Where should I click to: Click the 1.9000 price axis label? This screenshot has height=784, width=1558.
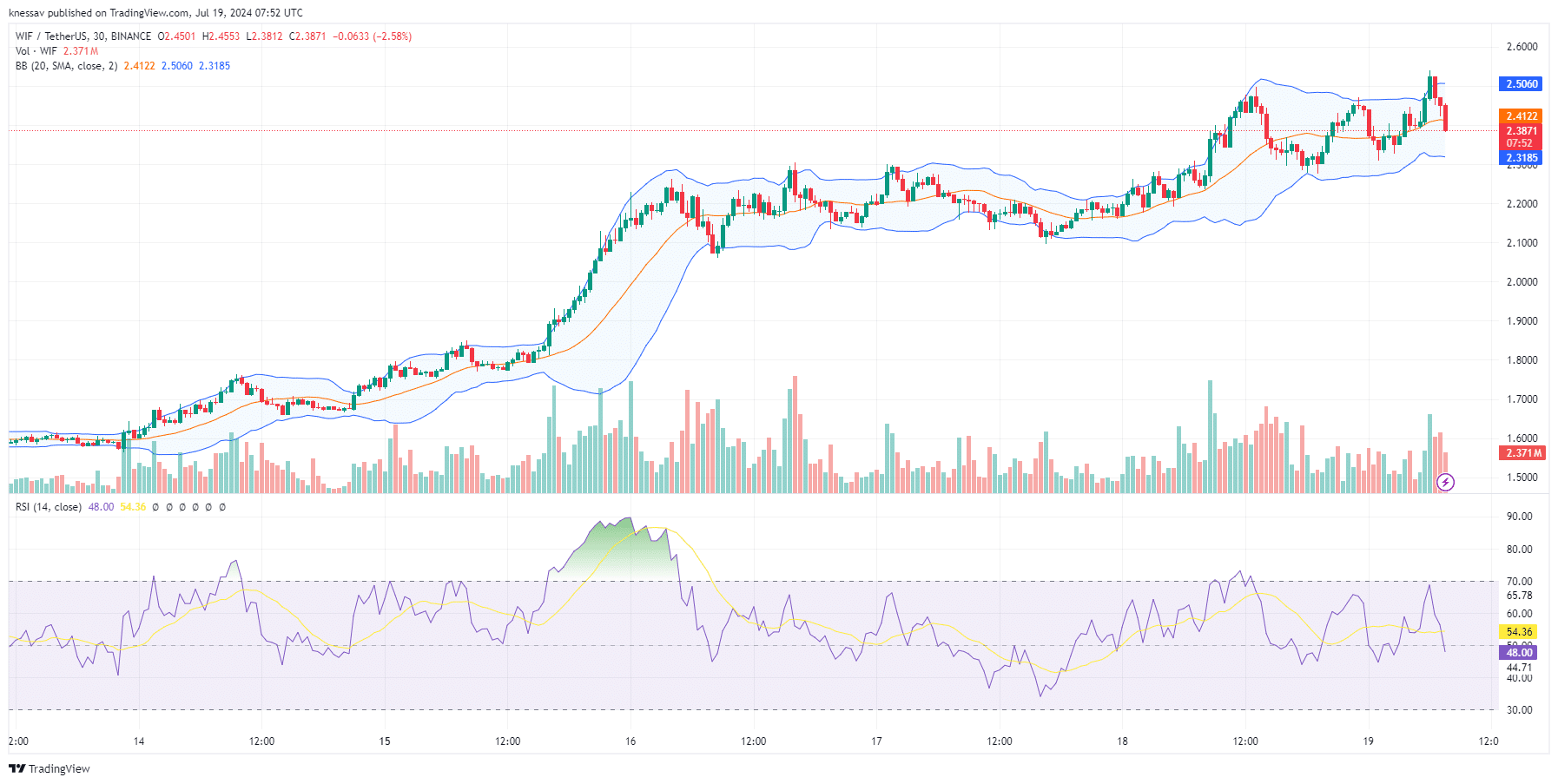1522,321
